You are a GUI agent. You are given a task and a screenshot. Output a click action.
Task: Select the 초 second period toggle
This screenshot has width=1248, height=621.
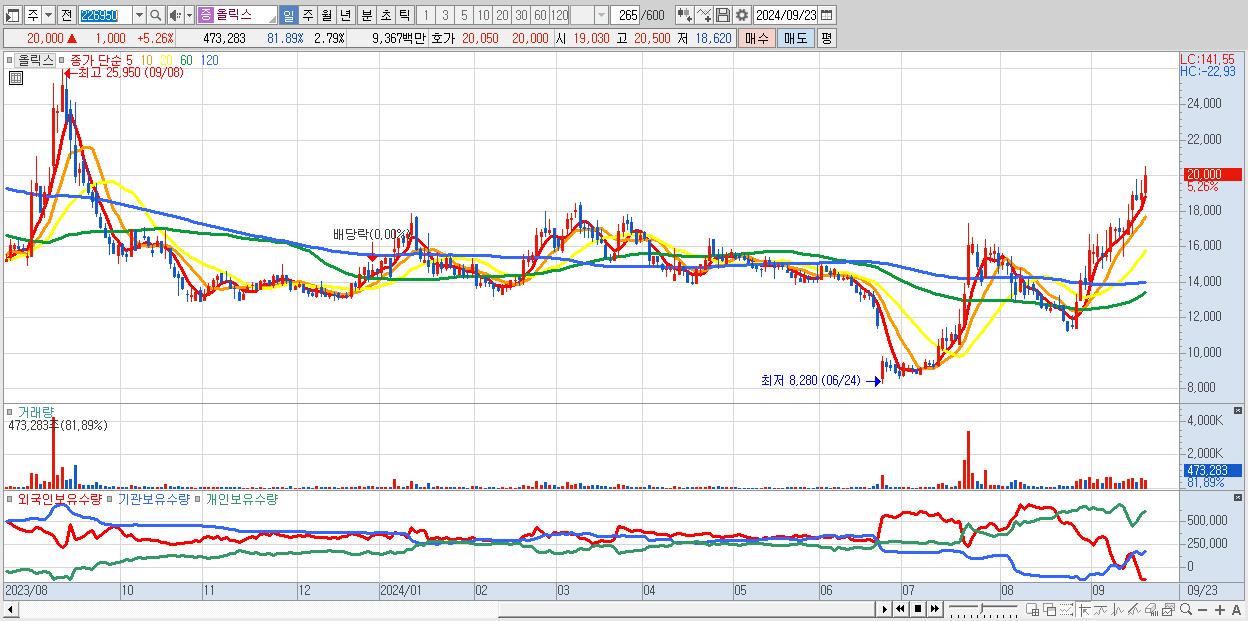click(385, 15)
